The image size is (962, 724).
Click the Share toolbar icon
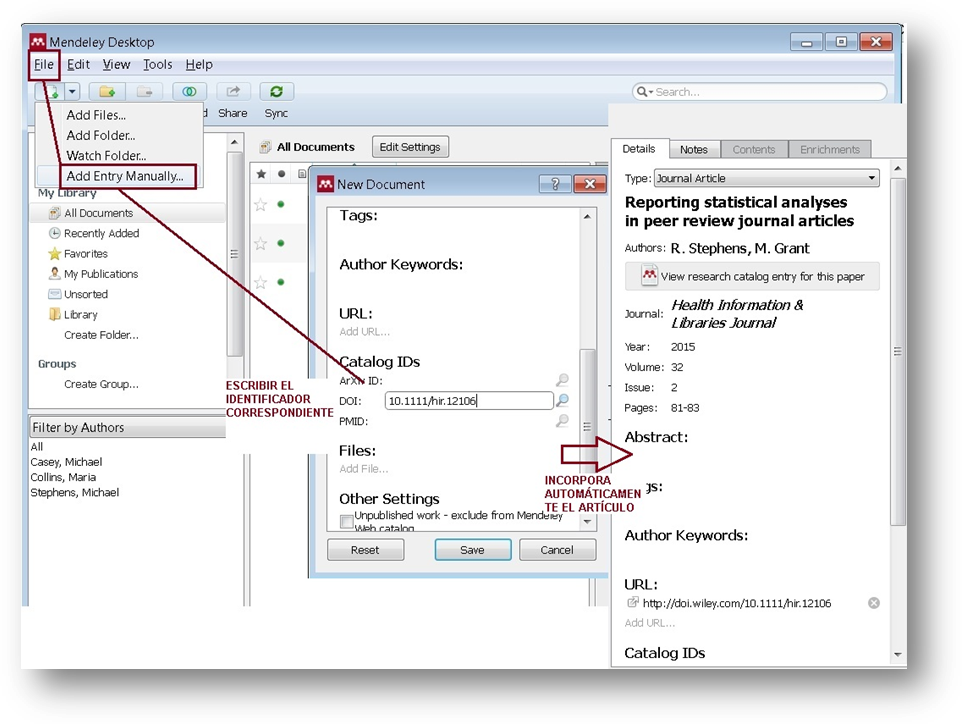[233, 92]
